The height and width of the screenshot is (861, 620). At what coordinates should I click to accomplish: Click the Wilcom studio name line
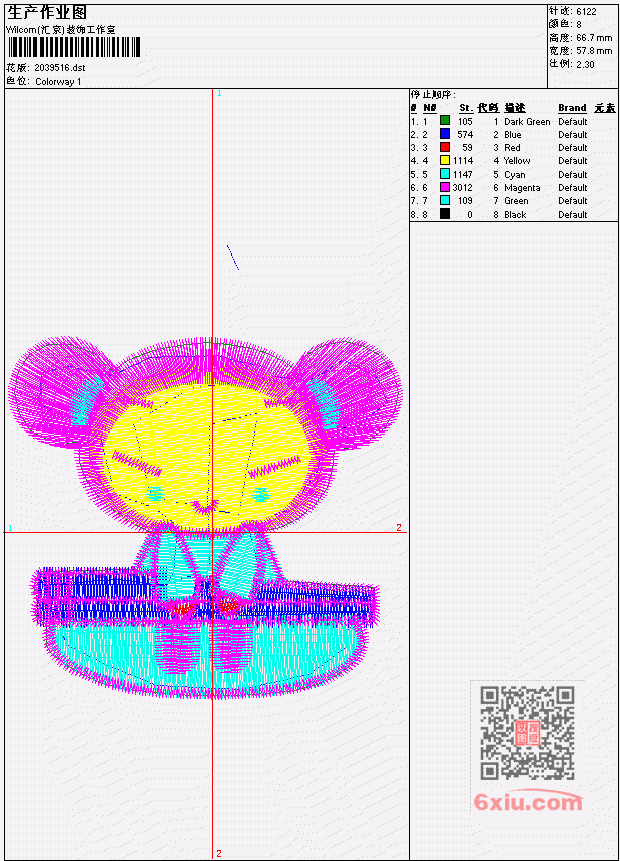(60, 30)
